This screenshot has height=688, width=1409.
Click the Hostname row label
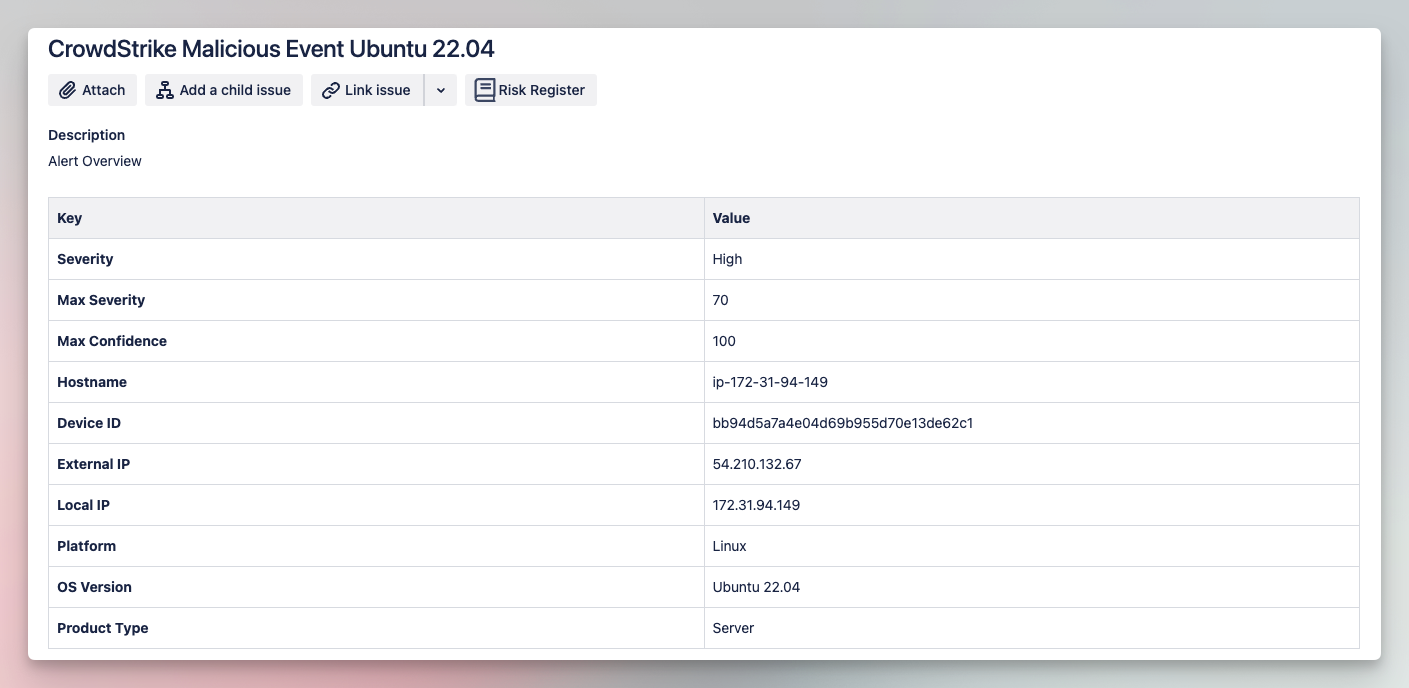[92, 382]
